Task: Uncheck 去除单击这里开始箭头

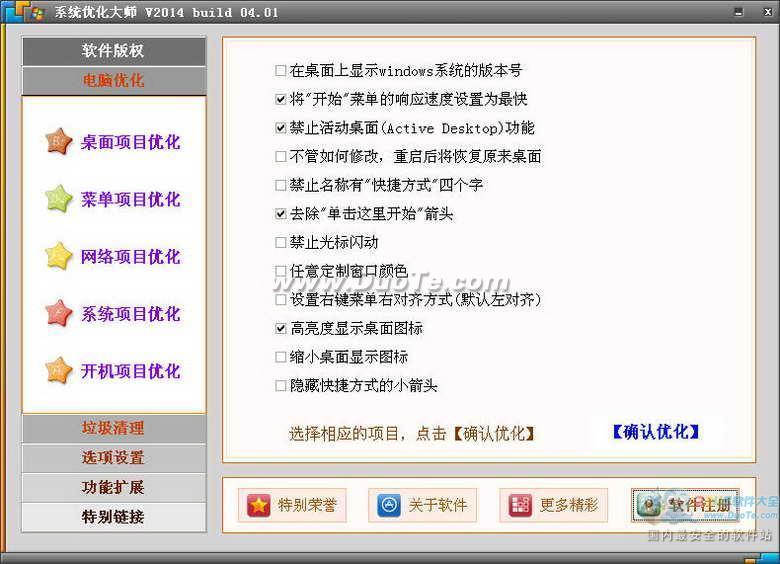Action: [281, 214]
